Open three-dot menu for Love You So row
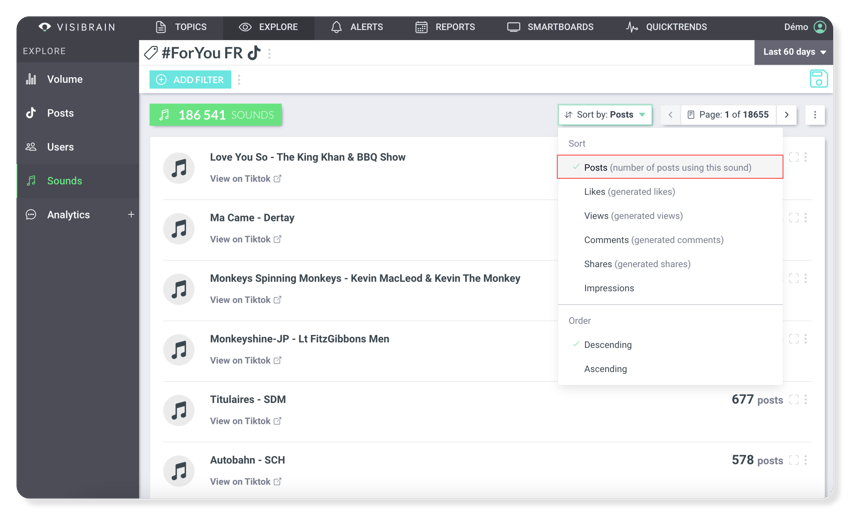Viewport: 850px width, 515px height. [806, 157]
